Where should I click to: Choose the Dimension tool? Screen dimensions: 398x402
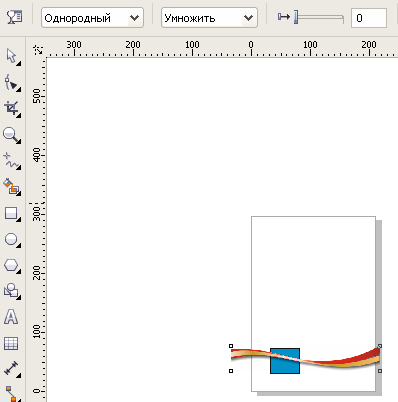pos(12,370)
